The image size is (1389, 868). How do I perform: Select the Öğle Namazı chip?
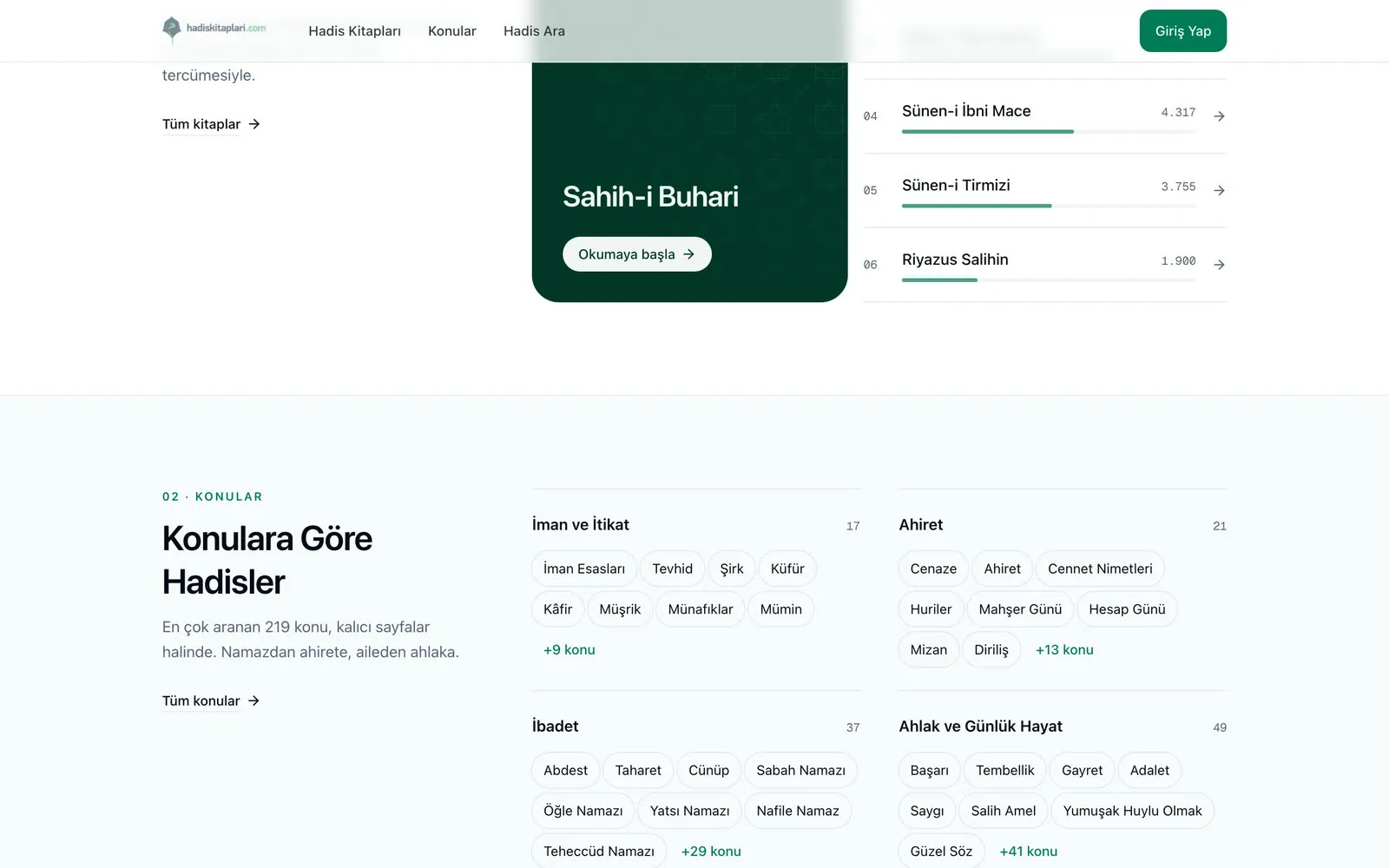(583, 811)
